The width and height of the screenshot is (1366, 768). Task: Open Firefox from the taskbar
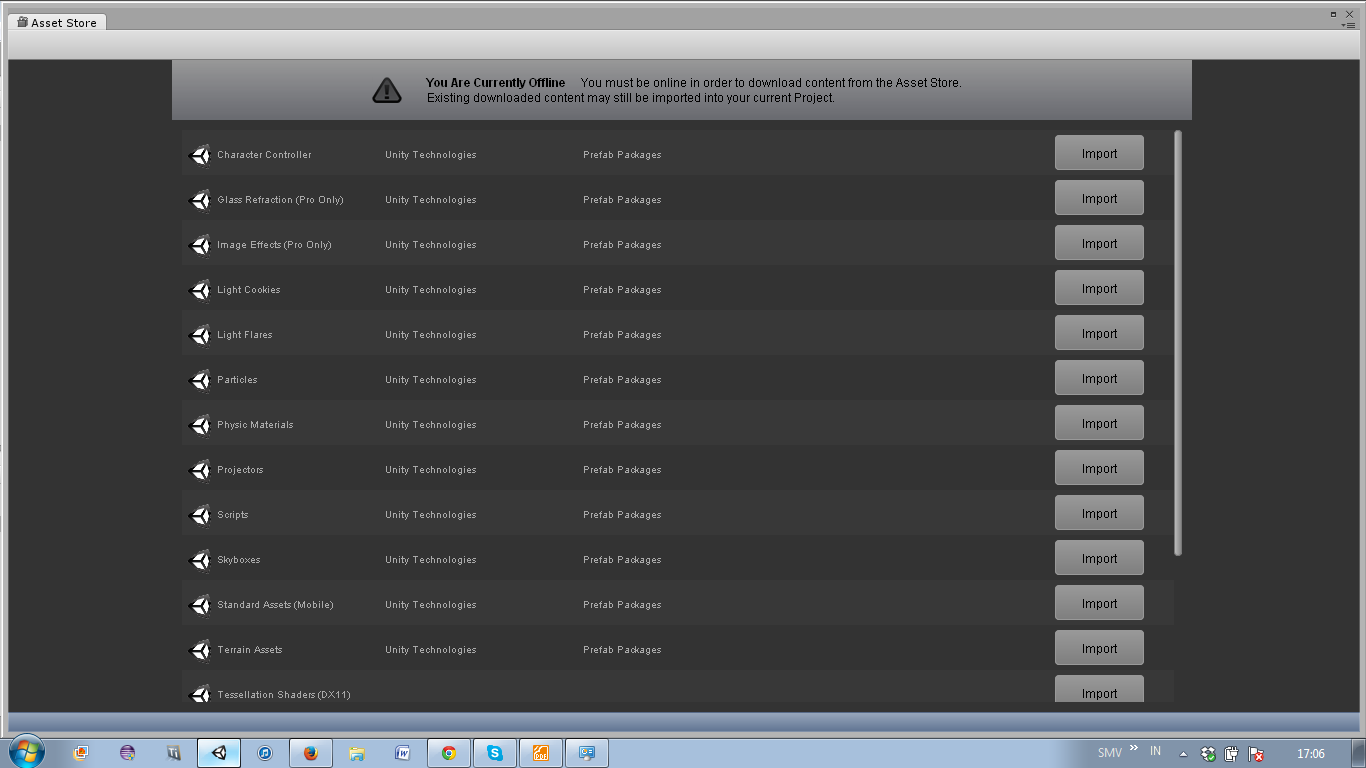(311, 753)
